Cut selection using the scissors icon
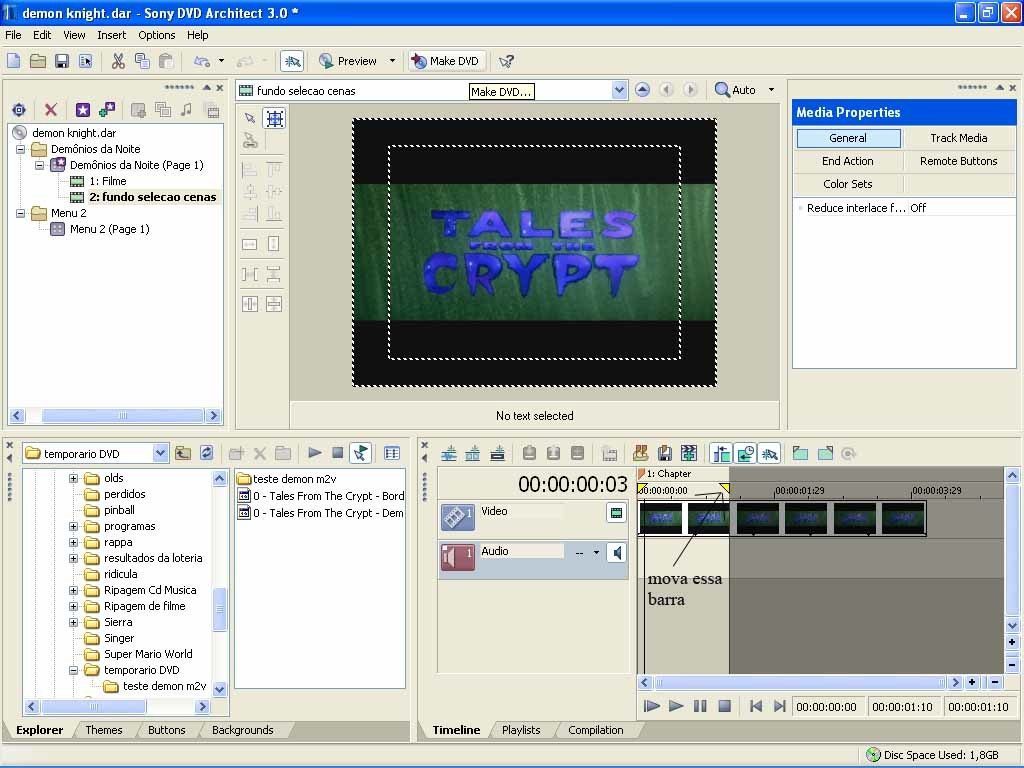 click(118, 61)
